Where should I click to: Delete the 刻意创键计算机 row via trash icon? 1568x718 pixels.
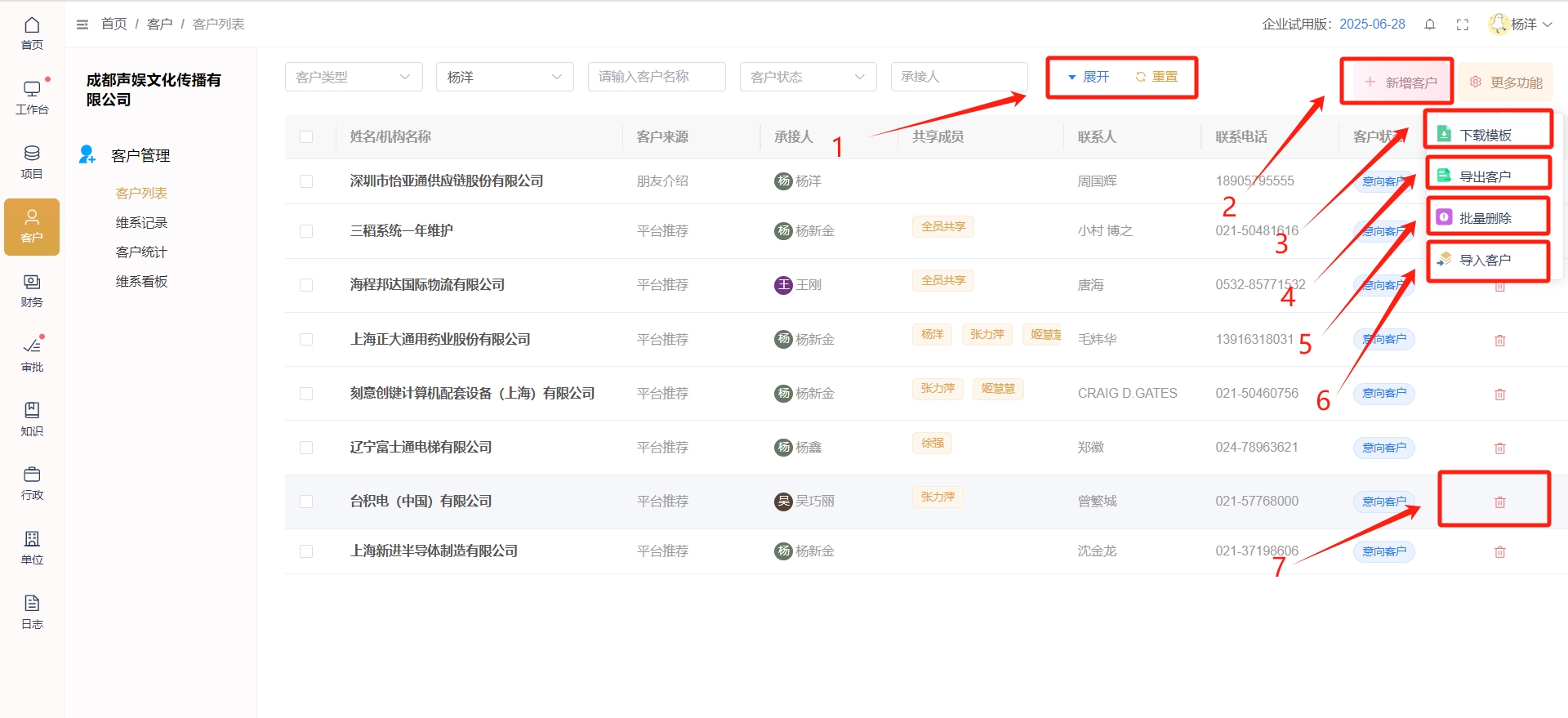[x=1500, y=394]
